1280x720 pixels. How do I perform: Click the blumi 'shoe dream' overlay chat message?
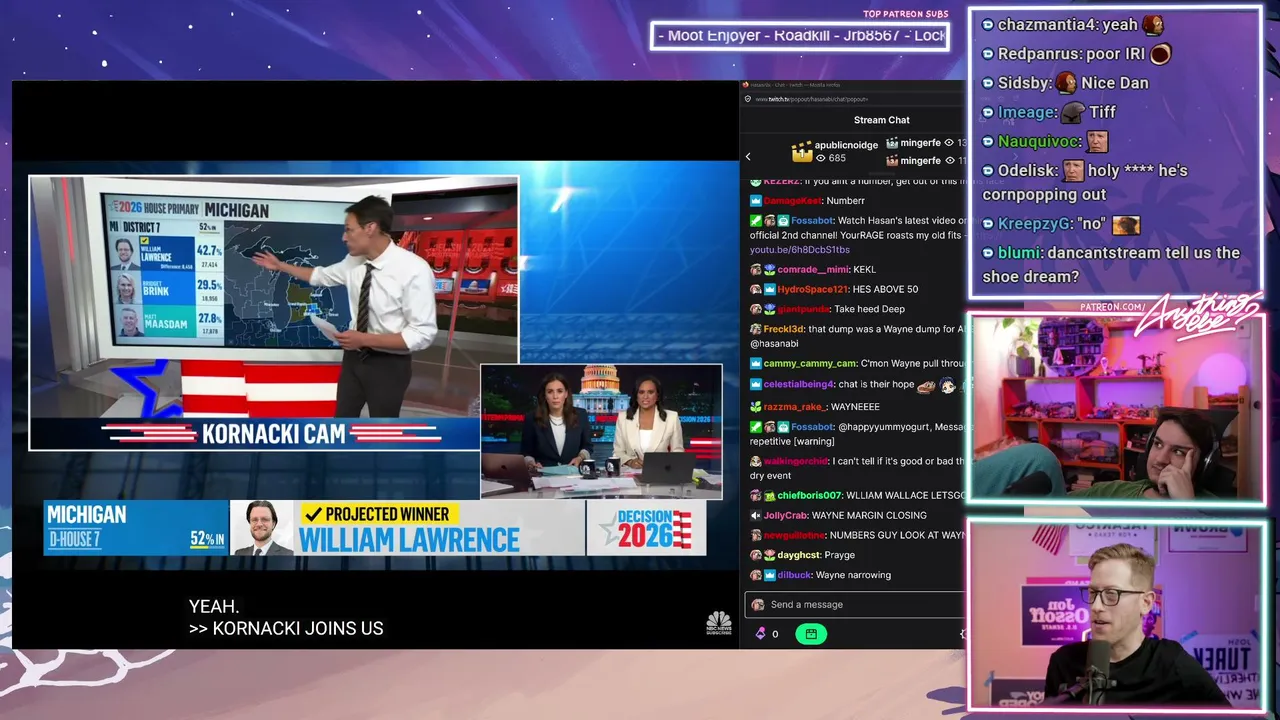[1111, 265]
